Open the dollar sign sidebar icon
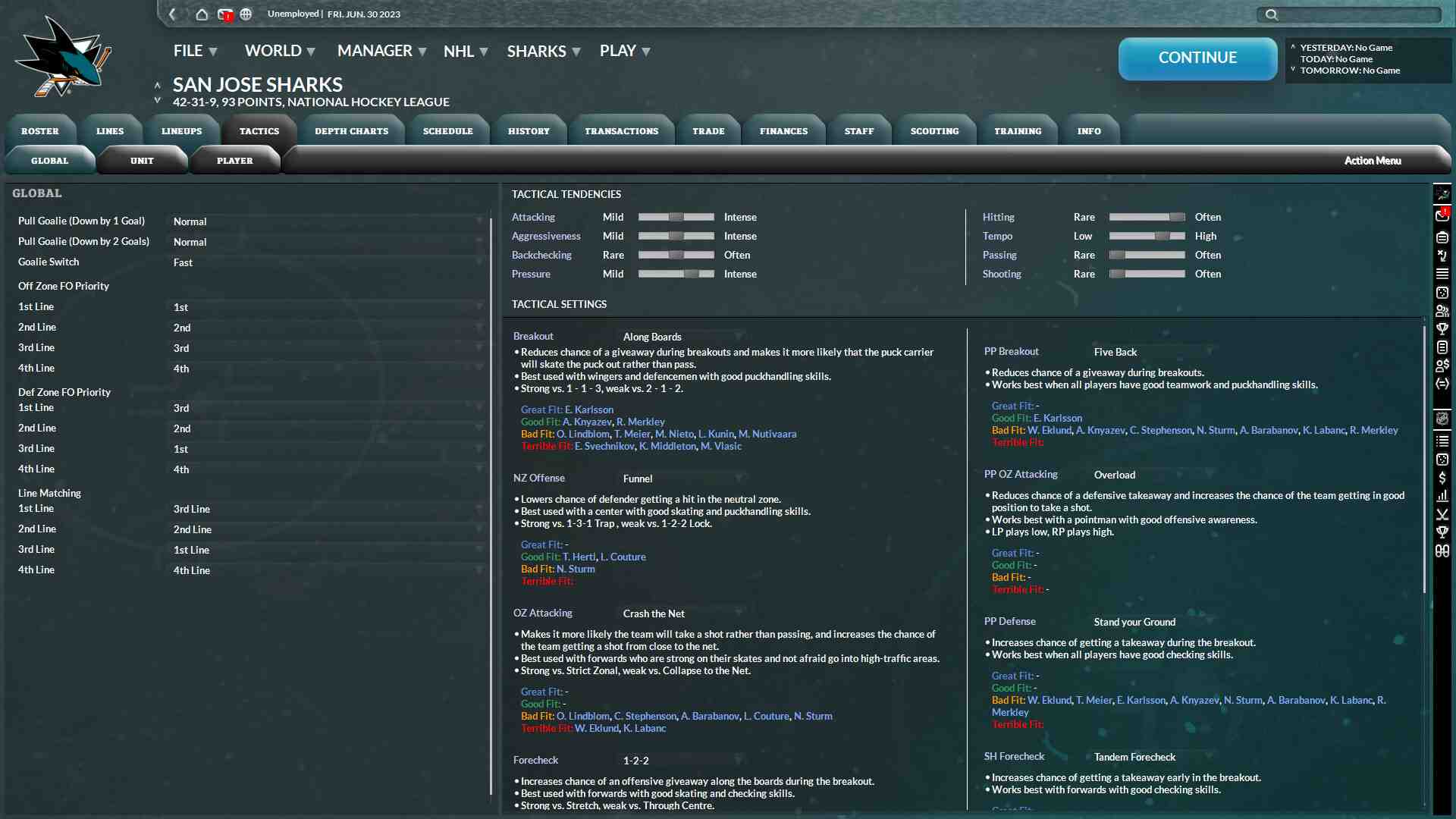The width and height of the screenshot is (1456, 819). (1442, 478)
